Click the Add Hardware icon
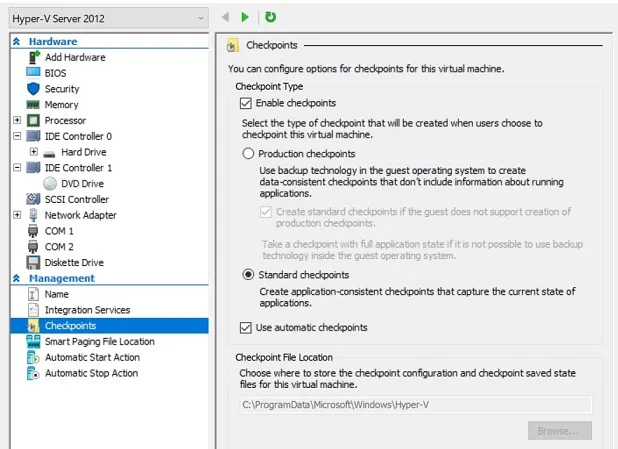The width and height of the screenshot is (618, 449). coord(32,57)
